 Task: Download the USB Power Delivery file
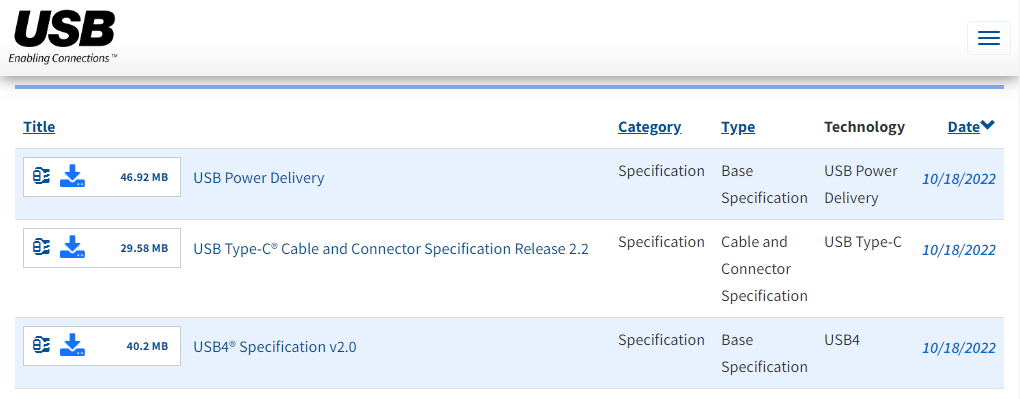pos(73,176)
